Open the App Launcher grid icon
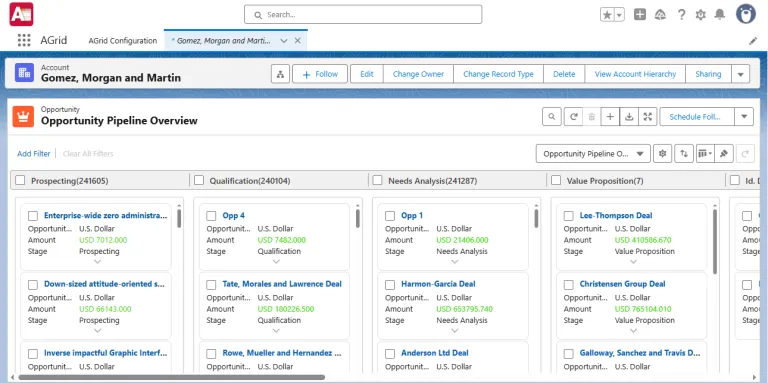Viewport: 768px width, 383px height. pos(24,40)
